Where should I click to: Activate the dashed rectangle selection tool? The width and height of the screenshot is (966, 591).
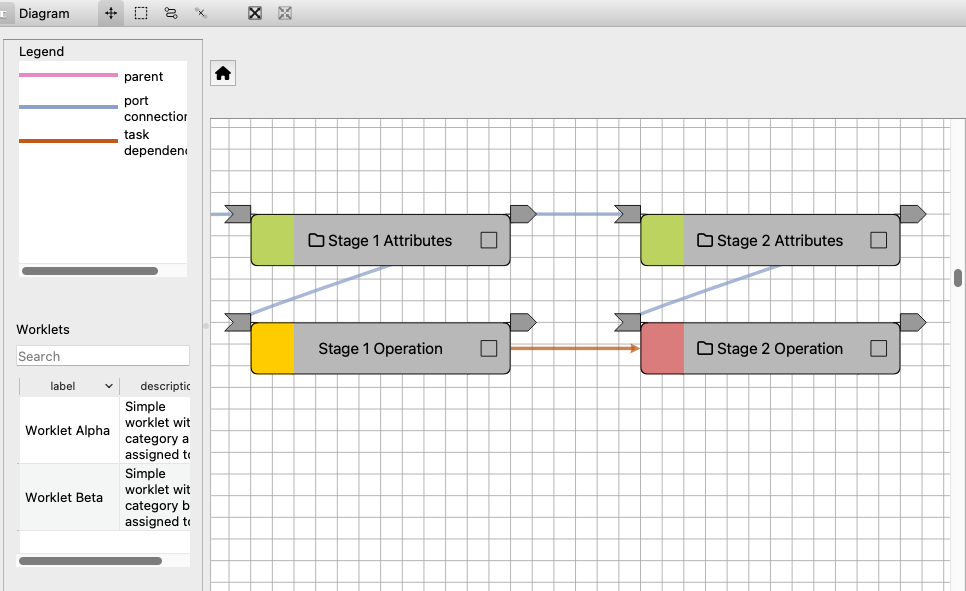(141, 13)
